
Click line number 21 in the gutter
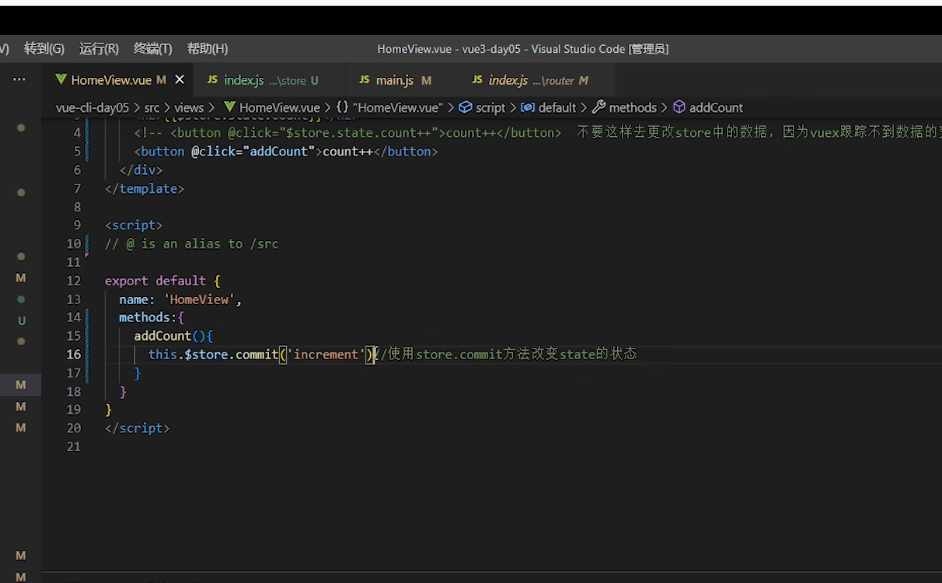73,447
